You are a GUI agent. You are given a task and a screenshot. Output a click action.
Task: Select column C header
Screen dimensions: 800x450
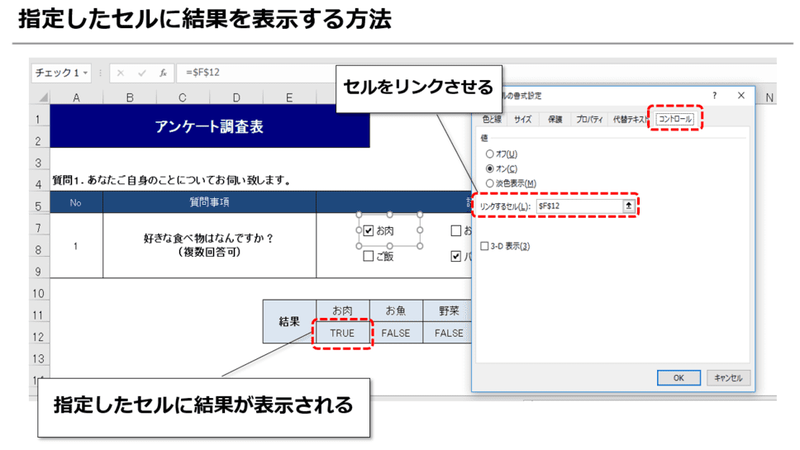click(x=183, y=97)
